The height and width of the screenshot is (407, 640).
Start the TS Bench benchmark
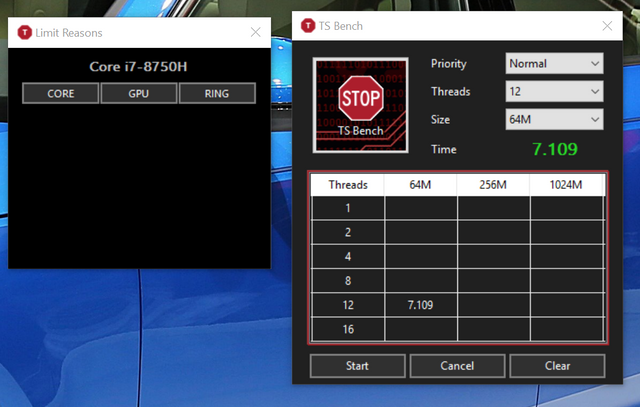[358, 365]
